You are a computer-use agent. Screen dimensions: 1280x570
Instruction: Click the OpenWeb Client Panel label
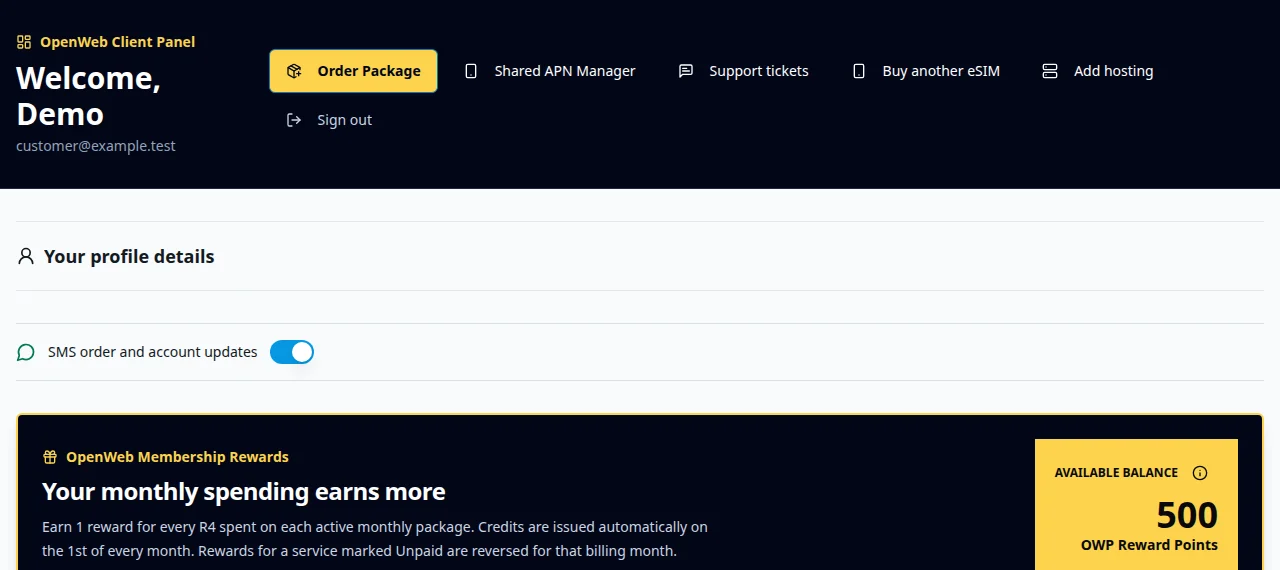click(x=118, y=42)
